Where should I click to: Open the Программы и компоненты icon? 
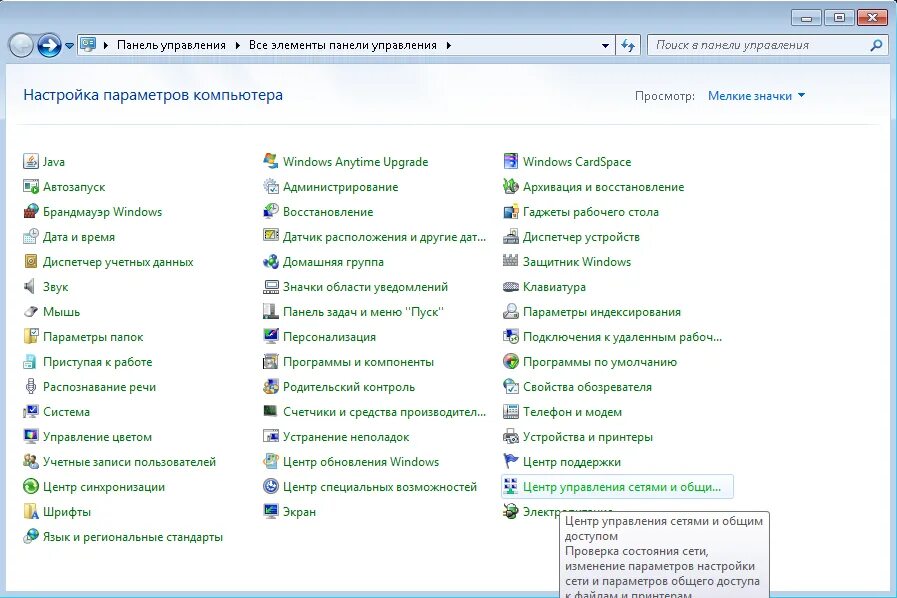point(271,362)
